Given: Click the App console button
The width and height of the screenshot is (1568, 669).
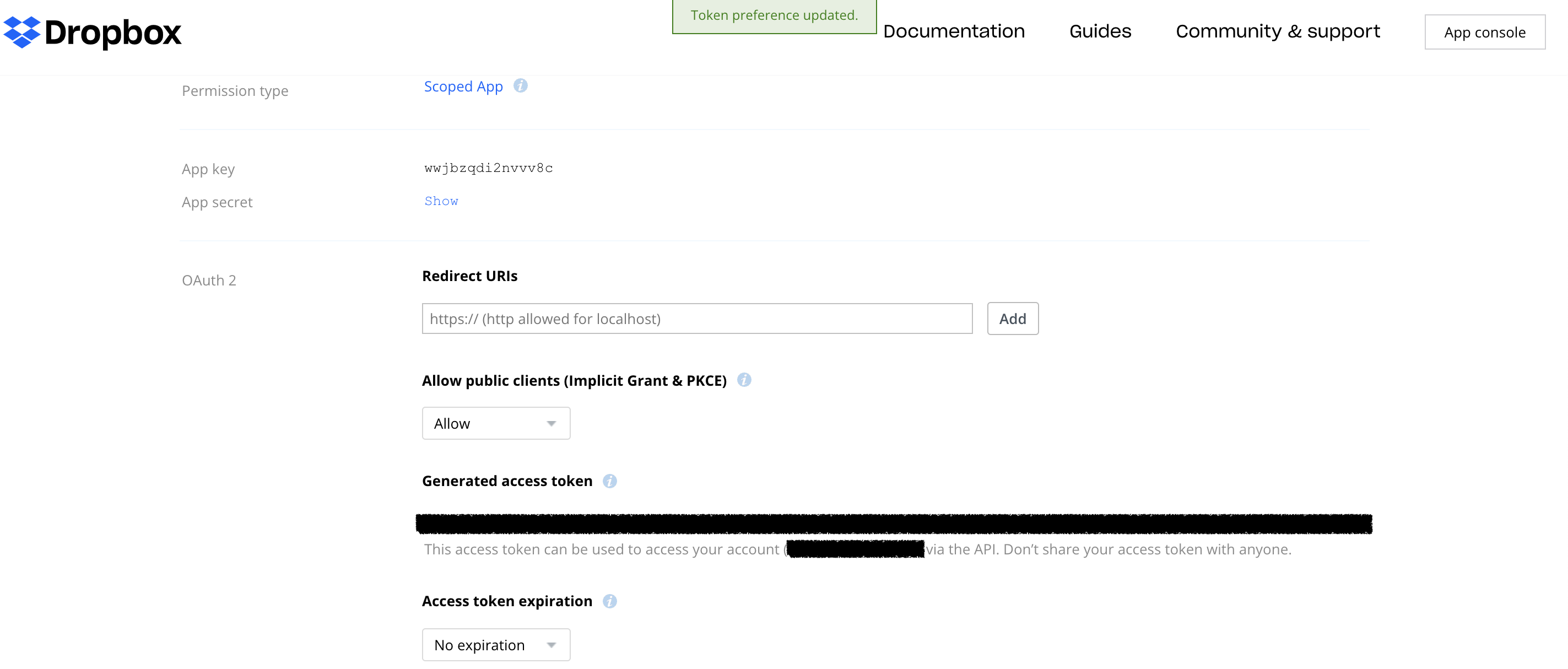Looking at the screenshot, I should pyautogui.click(x=1484, y=33).
